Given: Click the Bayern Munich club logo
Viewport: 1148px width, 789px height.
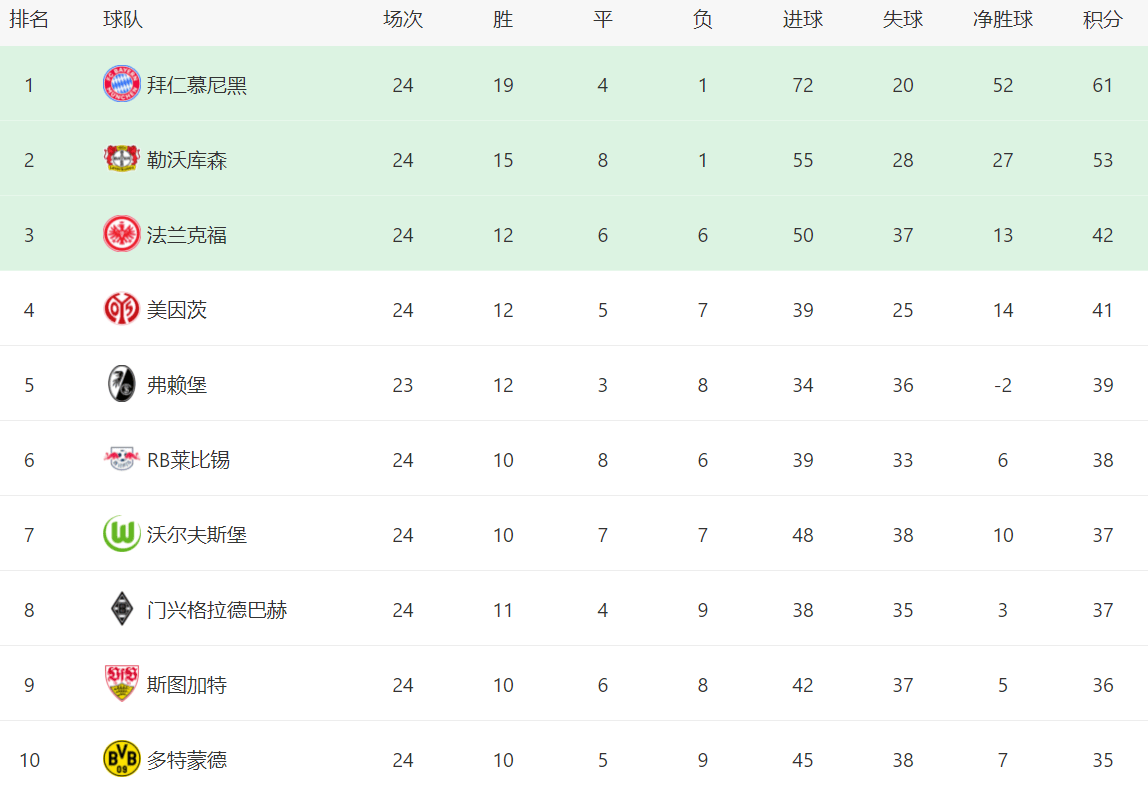Looking at the screenshot, I should coord(122,83).
